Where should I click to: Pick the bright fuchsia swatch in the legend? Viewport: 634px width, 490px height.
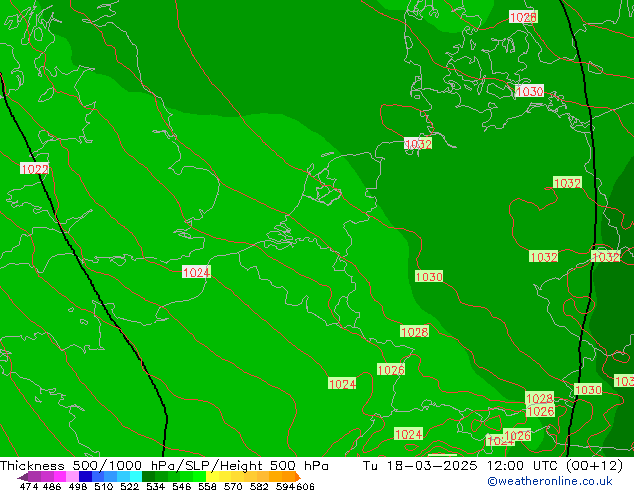[x=60, y=477]
